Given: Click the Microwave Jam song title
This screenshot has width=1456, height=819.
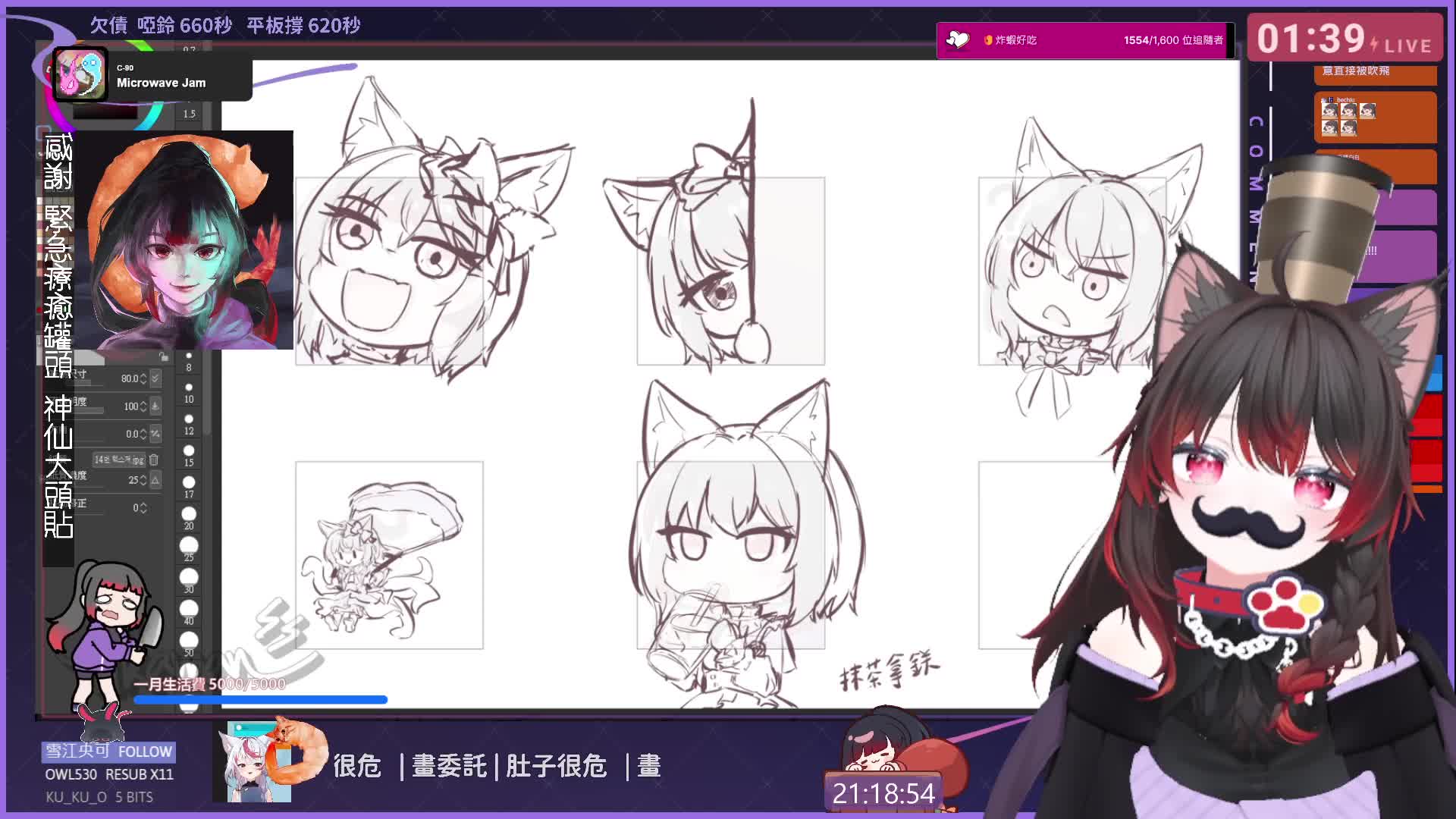Looking at the screenshot, I should (x=161, y=83).
